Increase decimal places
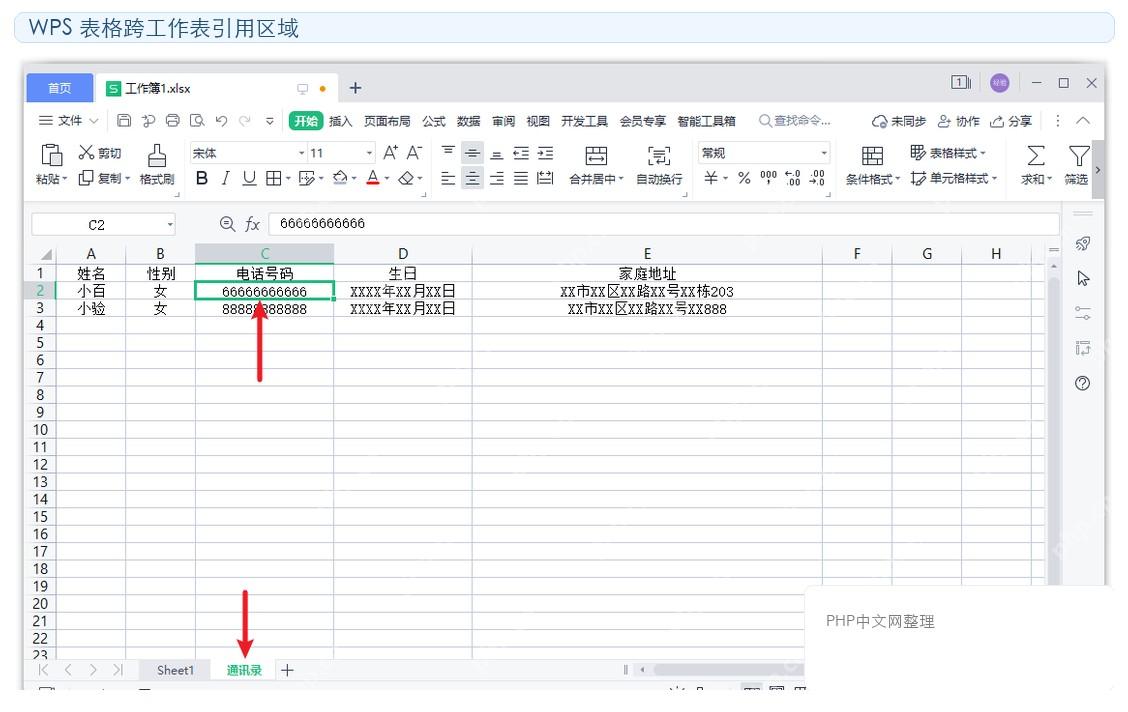 [793, 178]
